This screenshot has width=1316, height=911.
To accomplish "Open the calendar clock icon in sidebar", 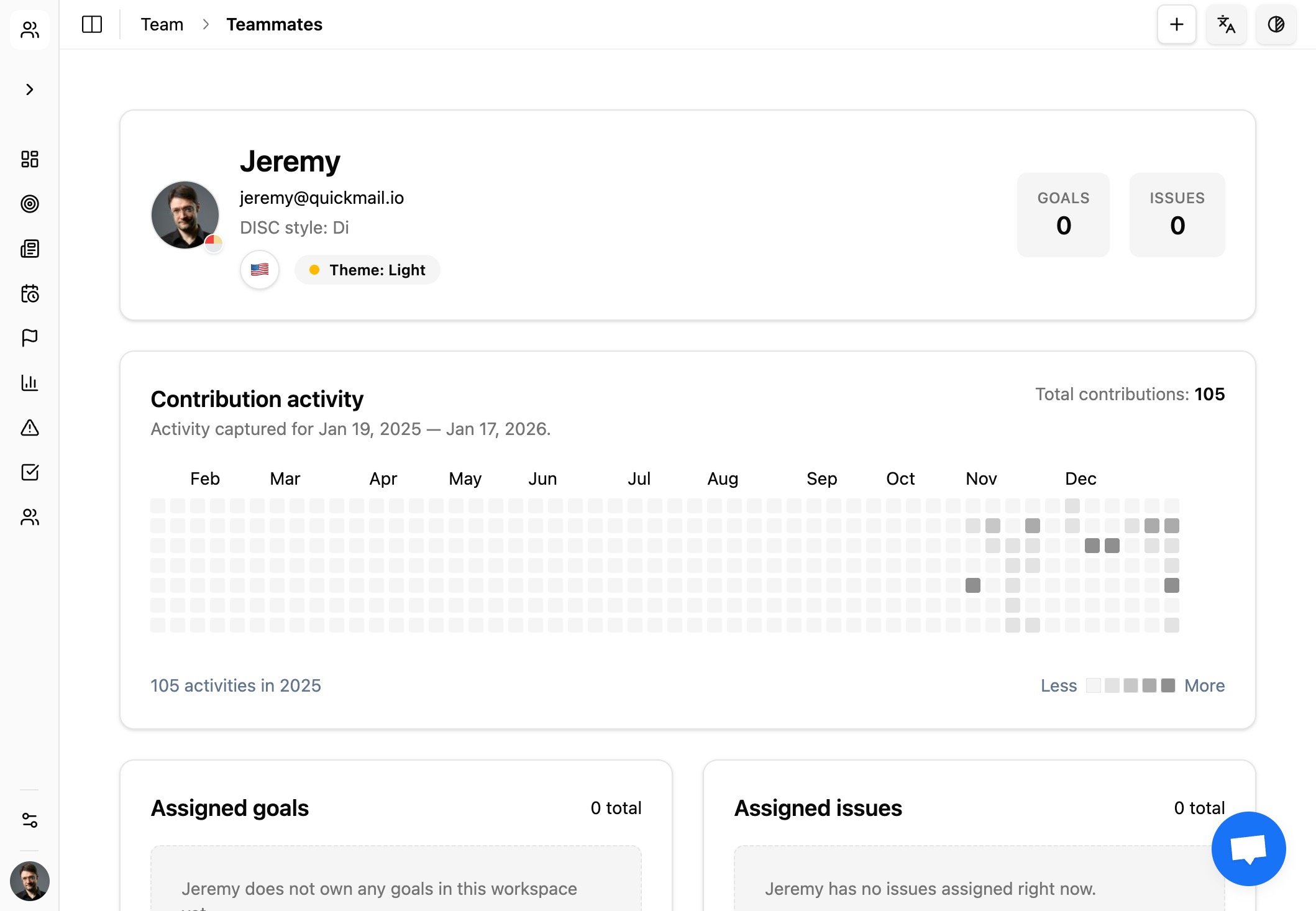I will click(30, 293).
